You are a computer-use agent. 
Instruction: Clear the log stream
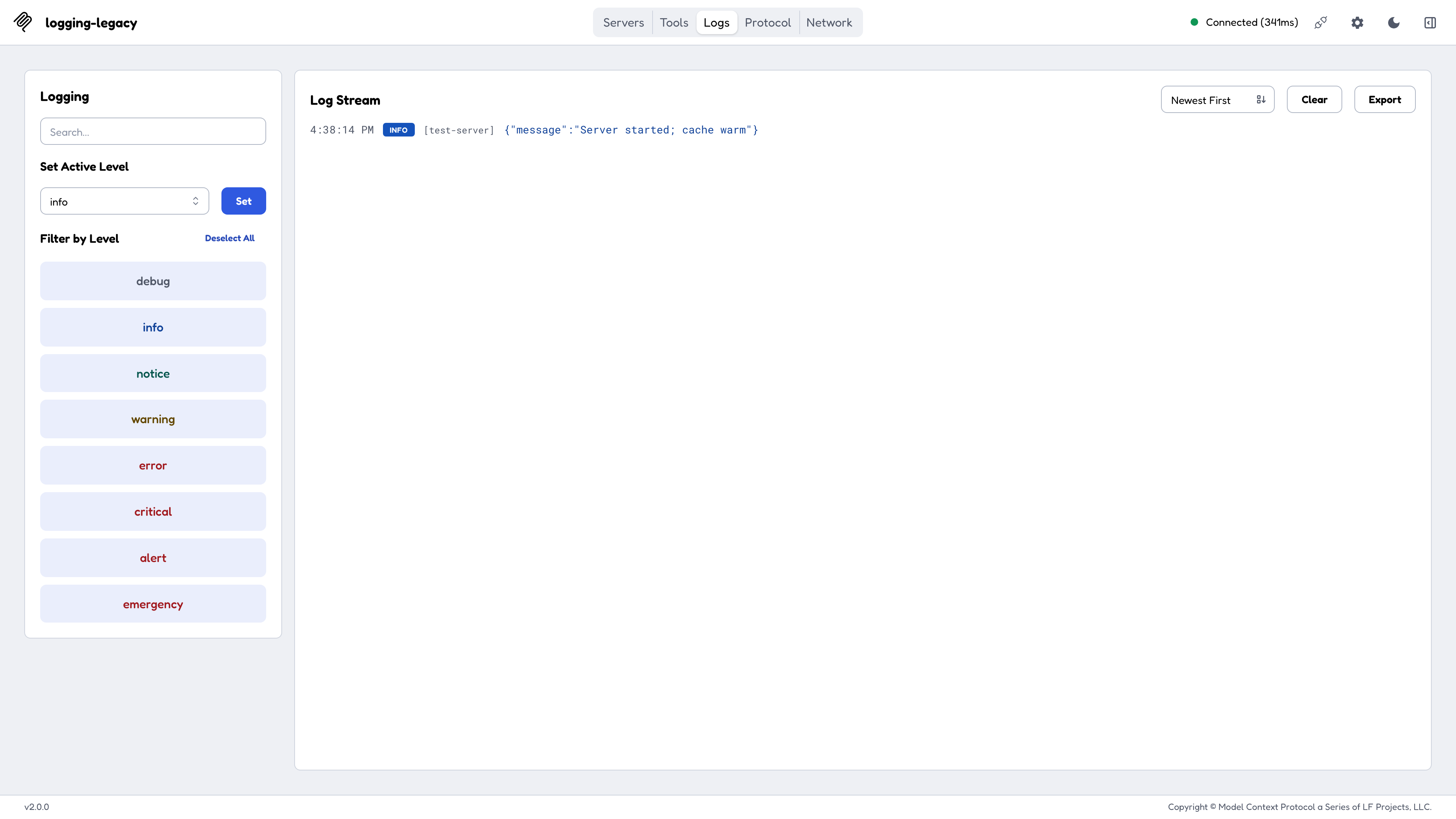[1314, 99]
